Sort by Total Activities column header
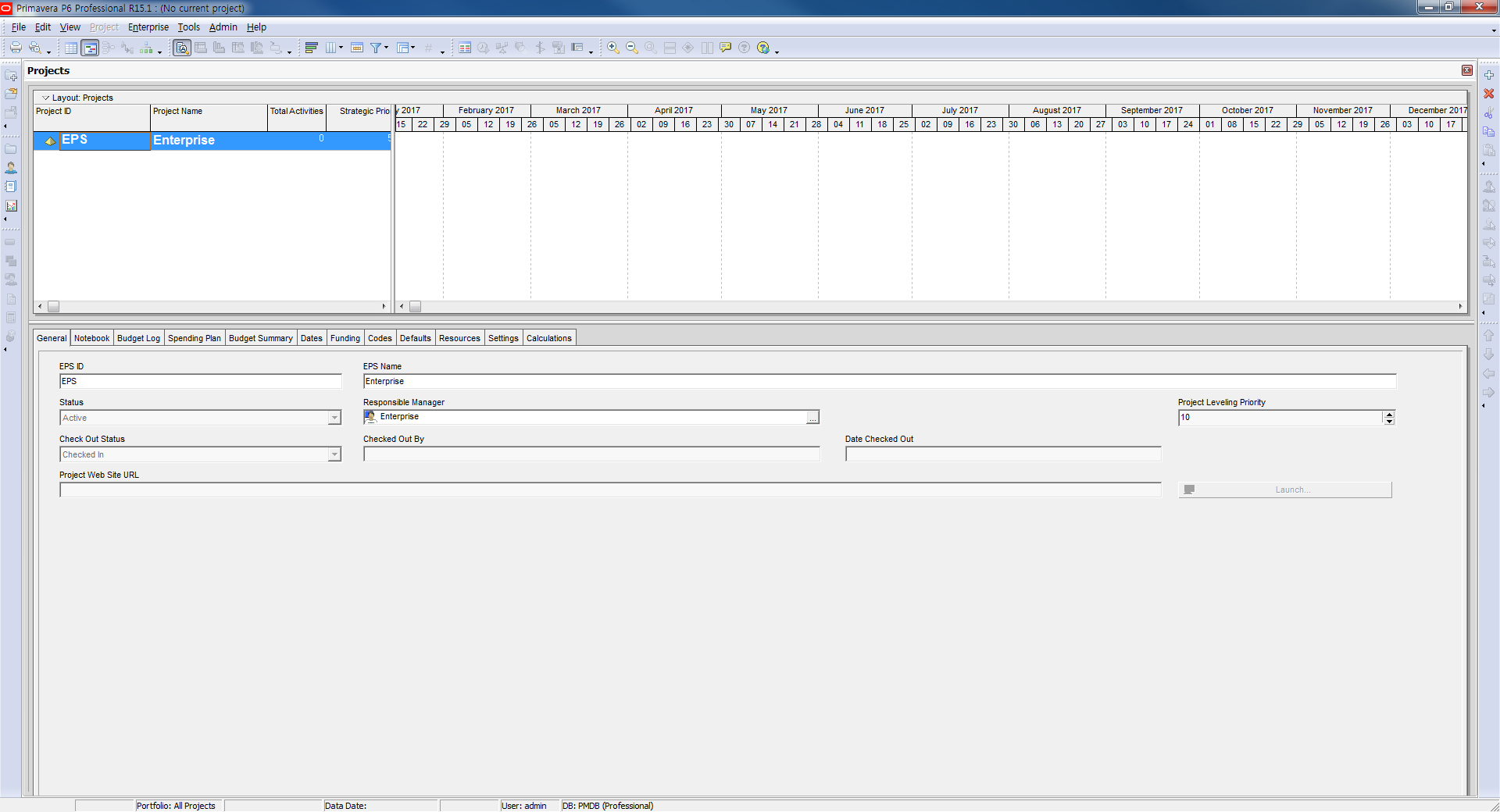The height and width of the screenshot is (812, 1500). (297, 117)
